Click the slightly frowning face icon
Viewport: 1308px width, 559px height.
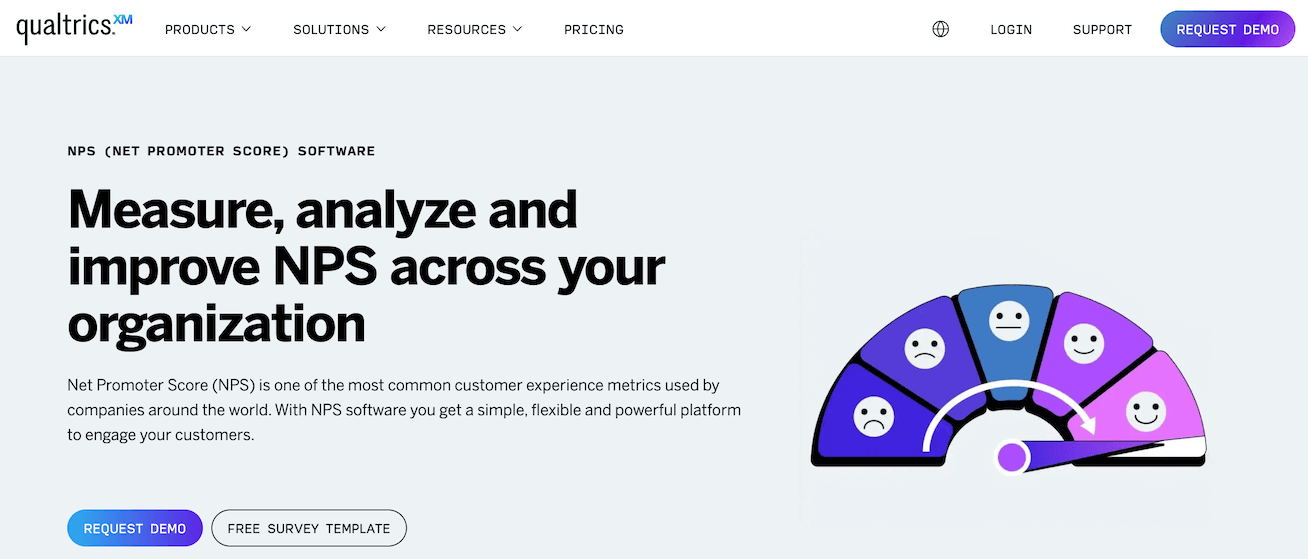click(925, 349)
